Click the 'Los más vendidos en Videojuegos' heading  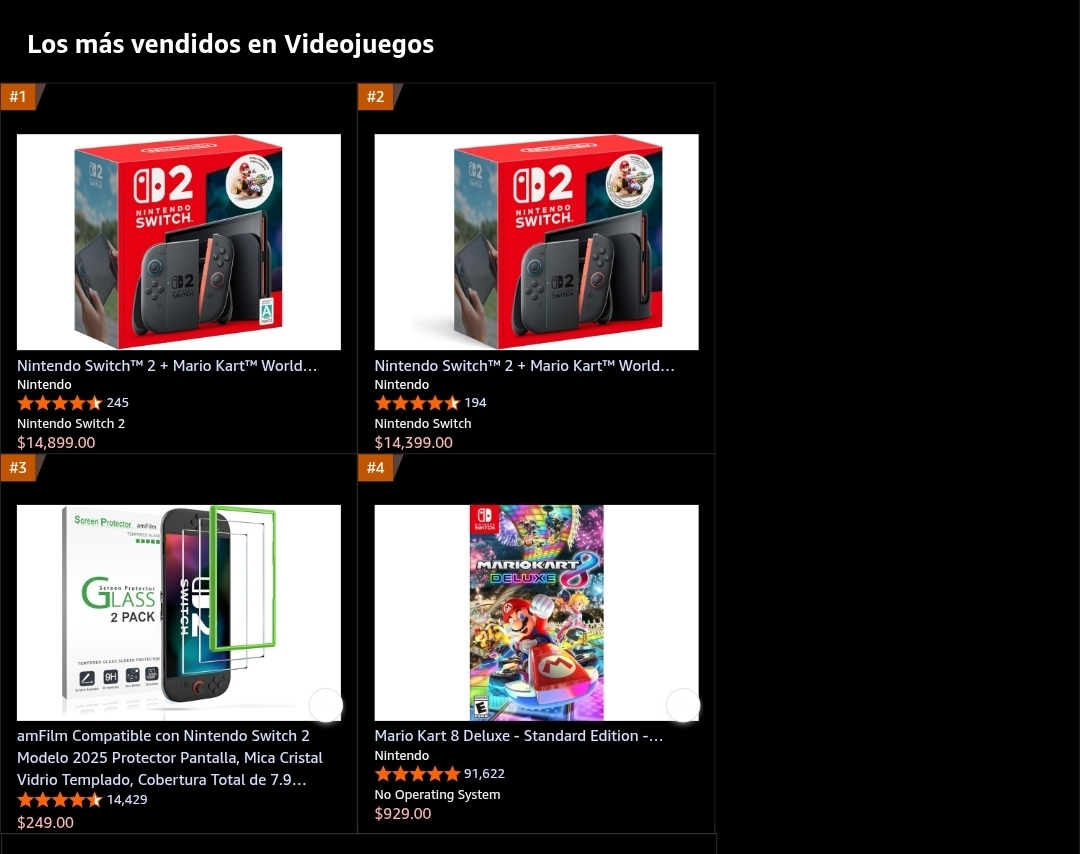[231, 44]
